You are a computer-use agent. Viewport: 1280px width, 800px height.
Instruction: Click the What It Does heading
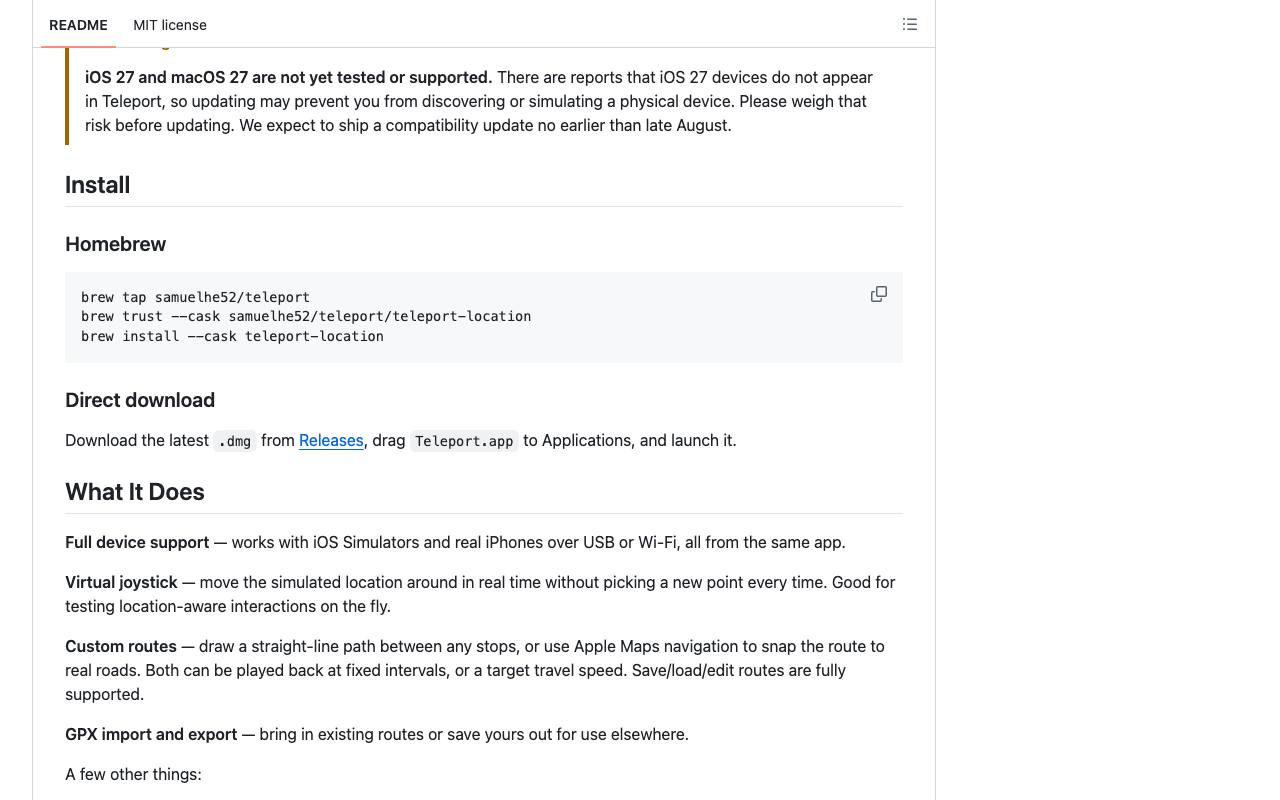pos(135,492)
